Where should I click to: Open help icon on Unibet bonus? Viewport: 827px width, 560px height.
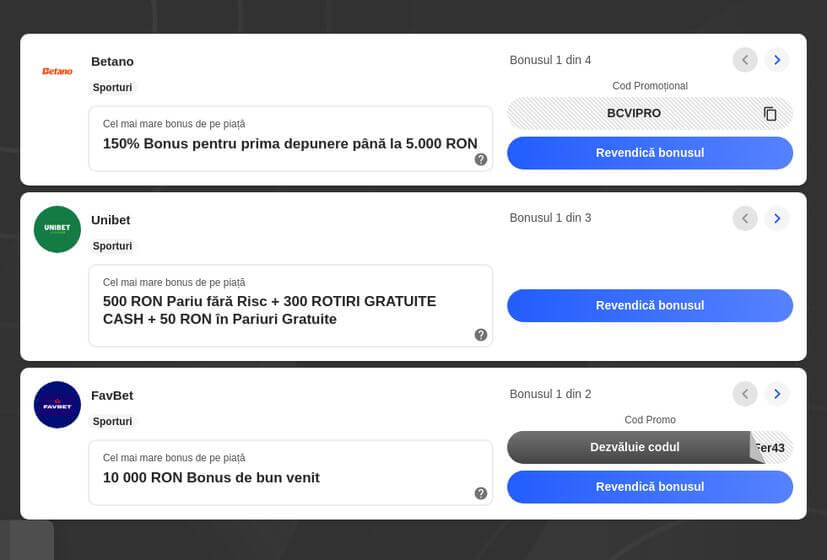(481, 335)
